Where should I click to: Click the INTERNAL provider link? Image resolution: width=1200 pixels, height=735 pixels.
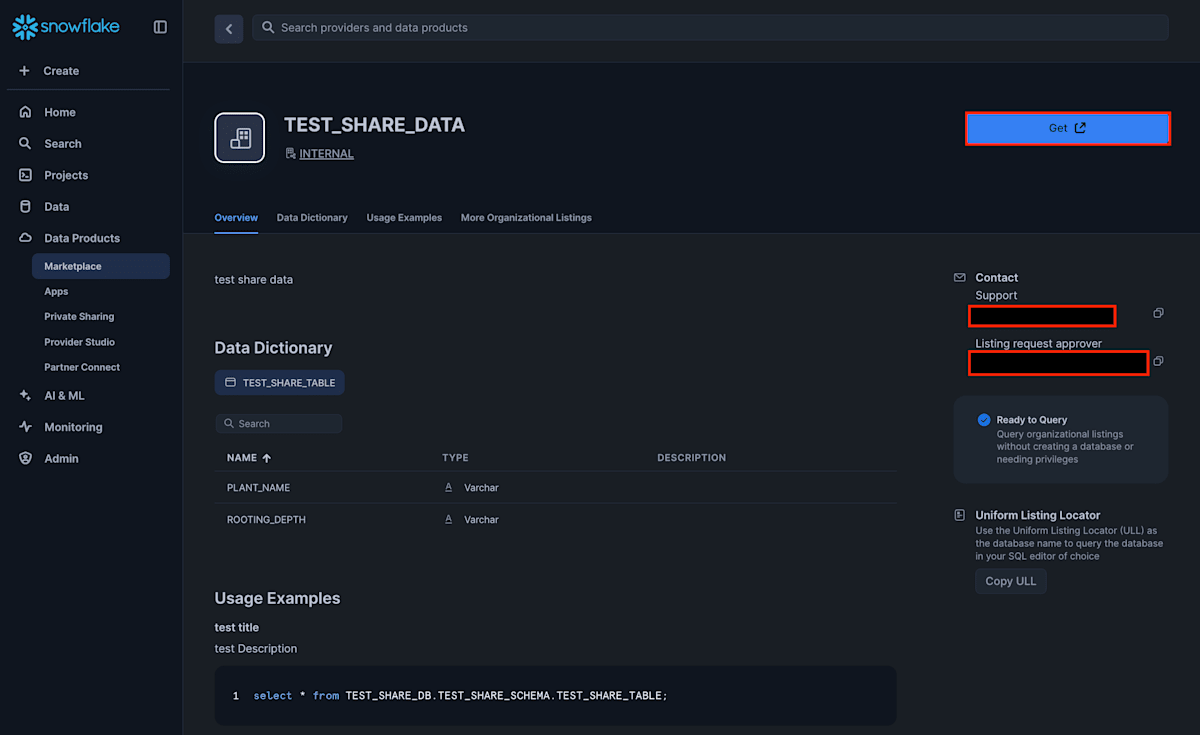click(326, 154)
